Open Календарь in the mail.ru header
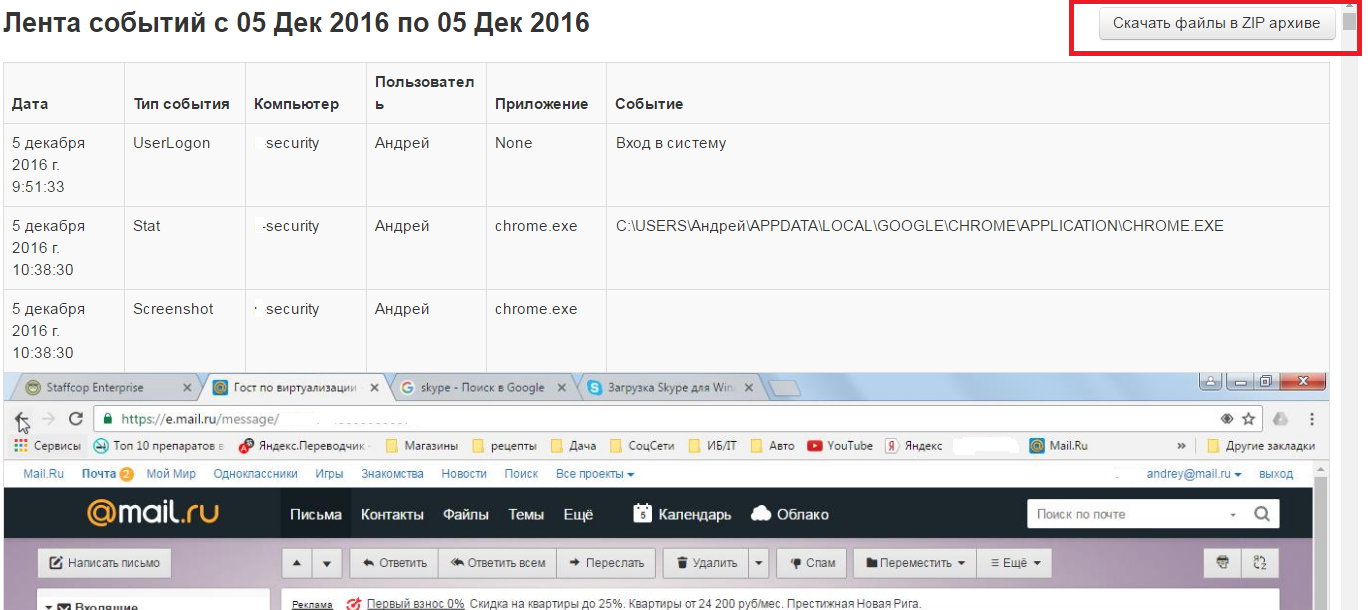The image size is (1368, 610). click(682, 514)
